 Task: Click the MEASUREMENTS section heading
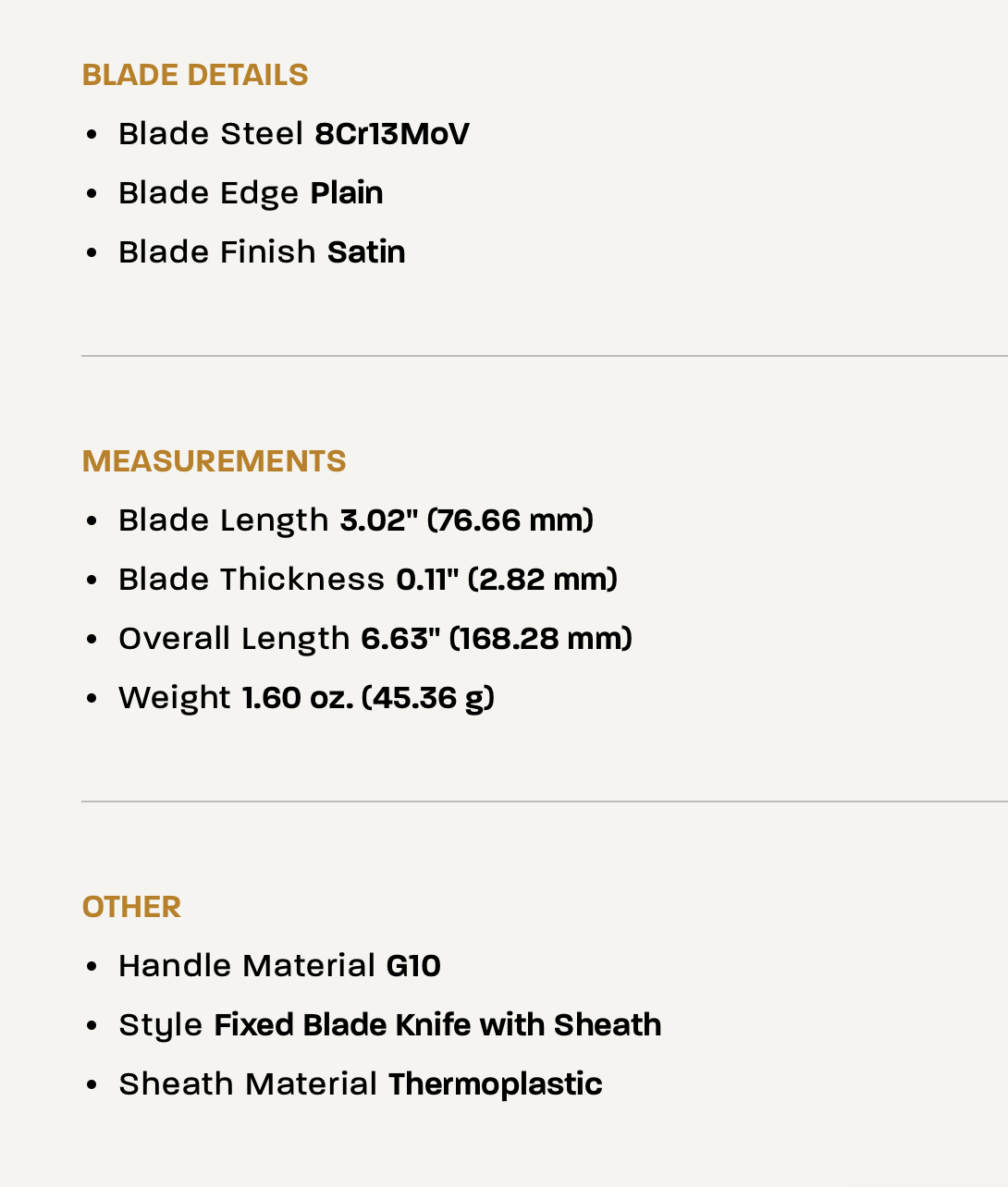214,461
